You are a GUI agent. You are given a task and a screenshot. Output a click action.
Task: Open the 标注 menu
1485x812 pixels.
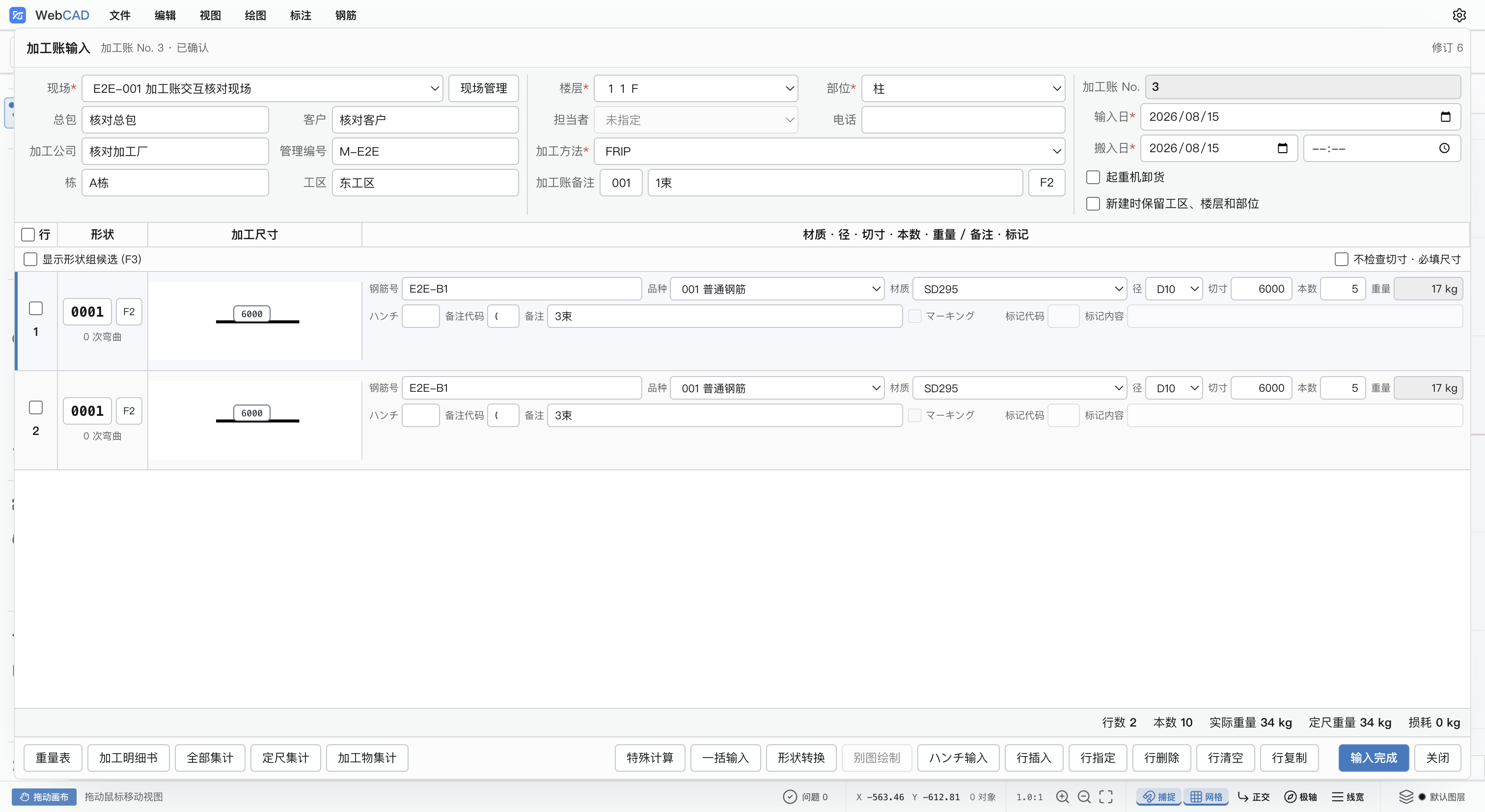[301, 16]
